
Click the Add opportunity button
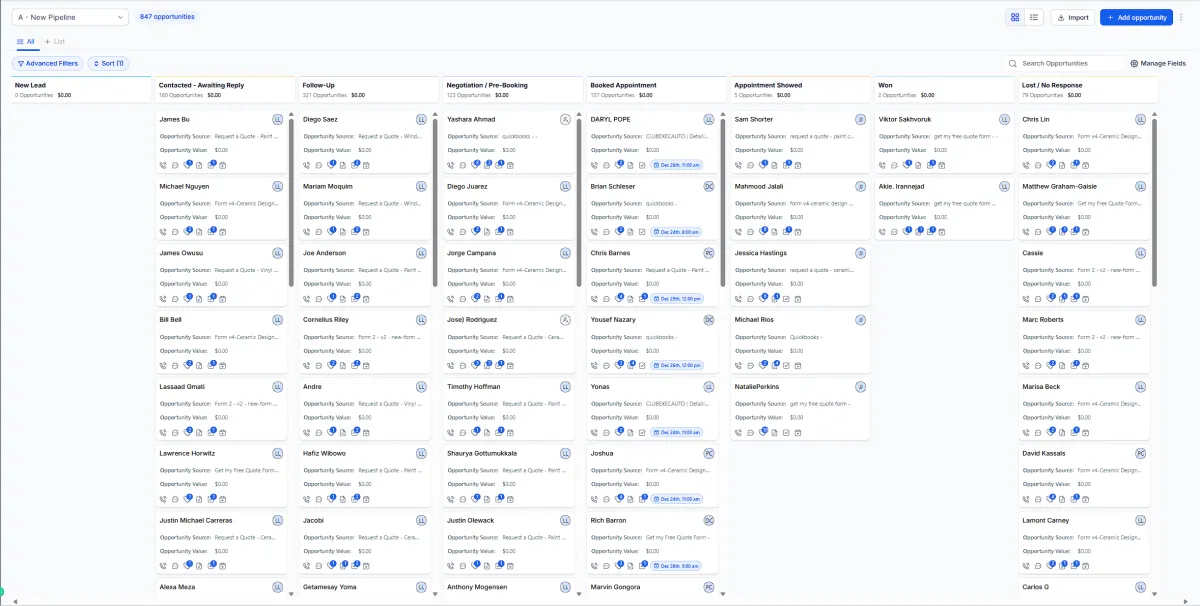click(1136, 17)
